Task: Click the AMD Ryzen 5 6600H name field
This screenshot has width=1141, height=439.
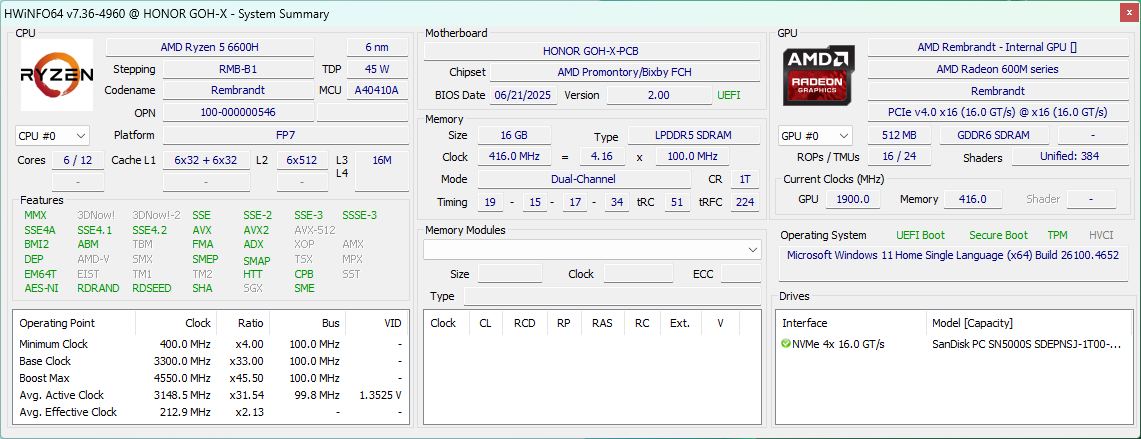Action: [210, 47]
